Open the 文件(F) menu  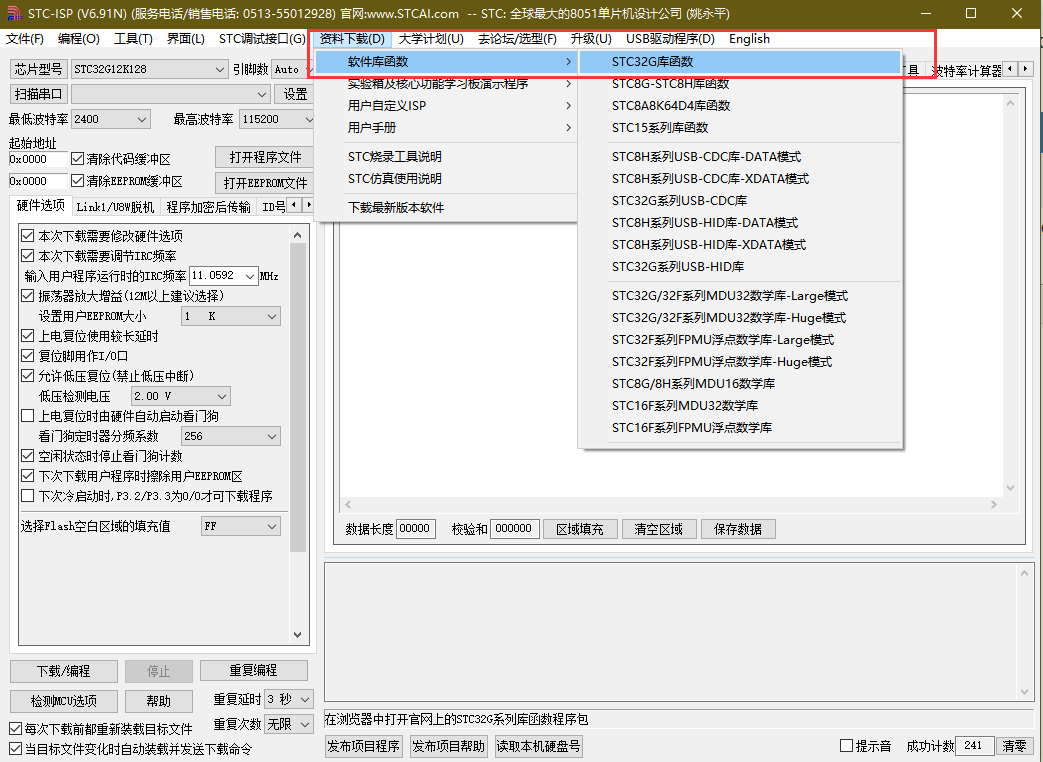coord(25,39)
